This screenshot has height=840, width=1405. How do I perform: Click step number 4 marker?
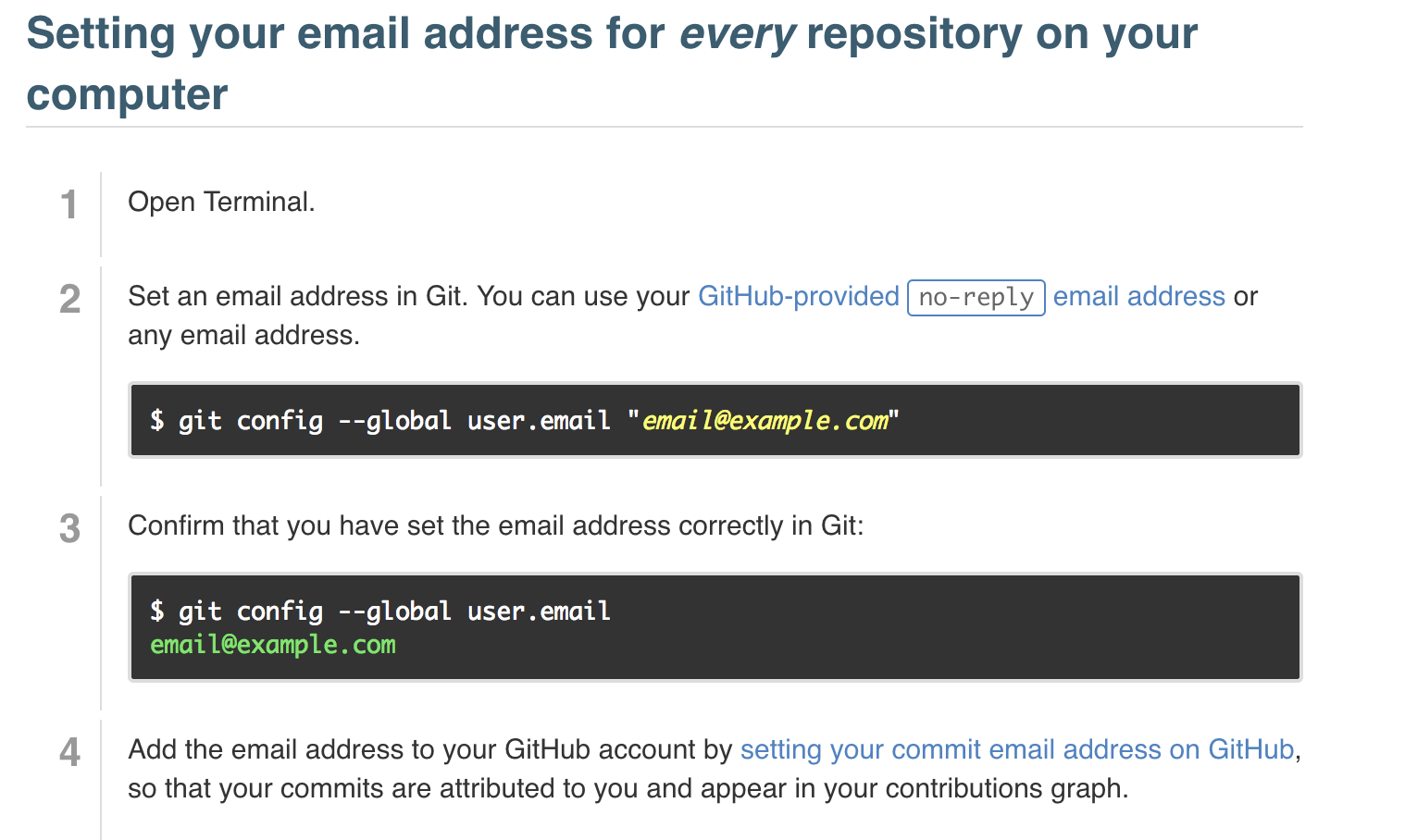[69, 752]
